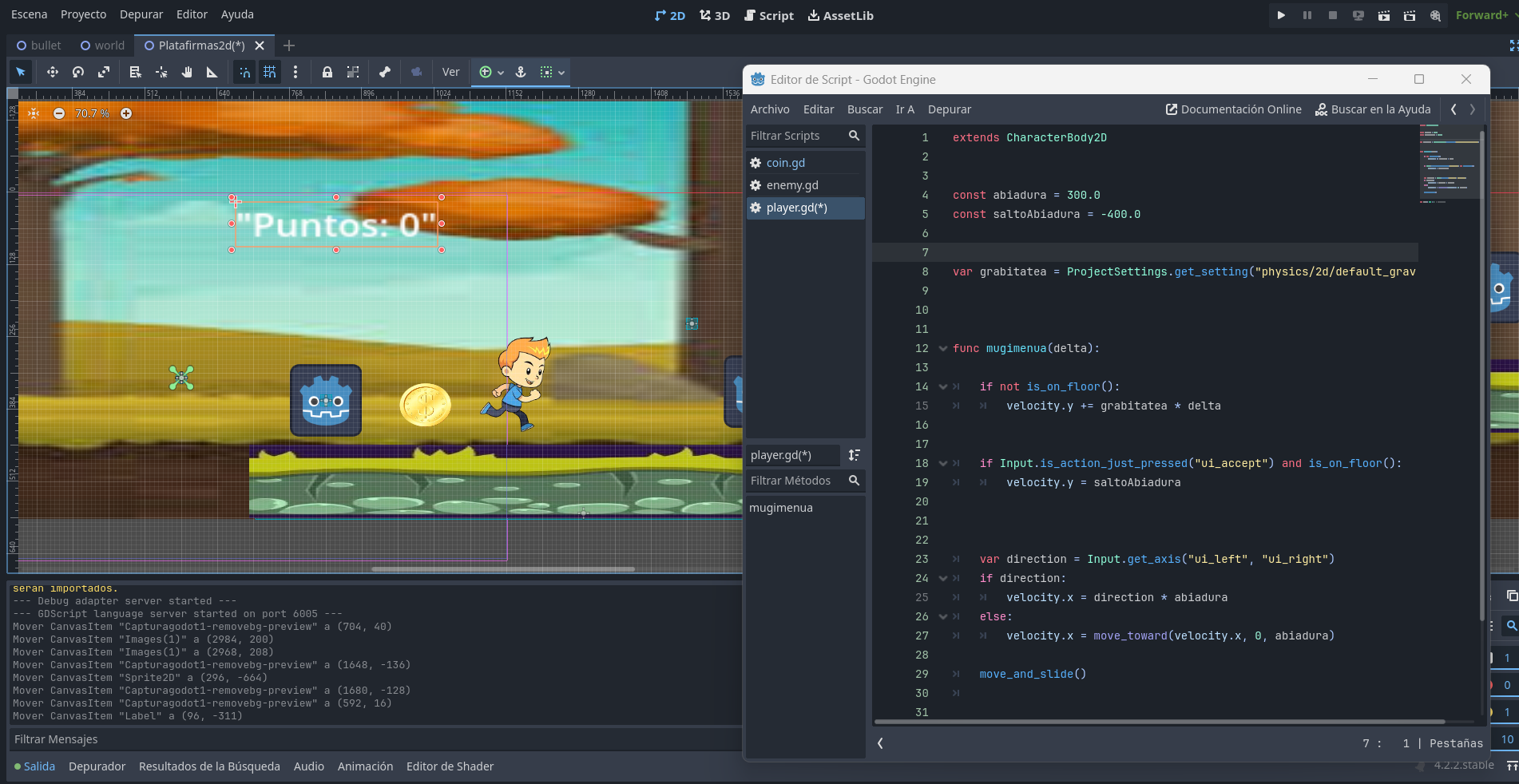
Task: Toggle the script panel left arrow
Action: click(x=880, y=743)
